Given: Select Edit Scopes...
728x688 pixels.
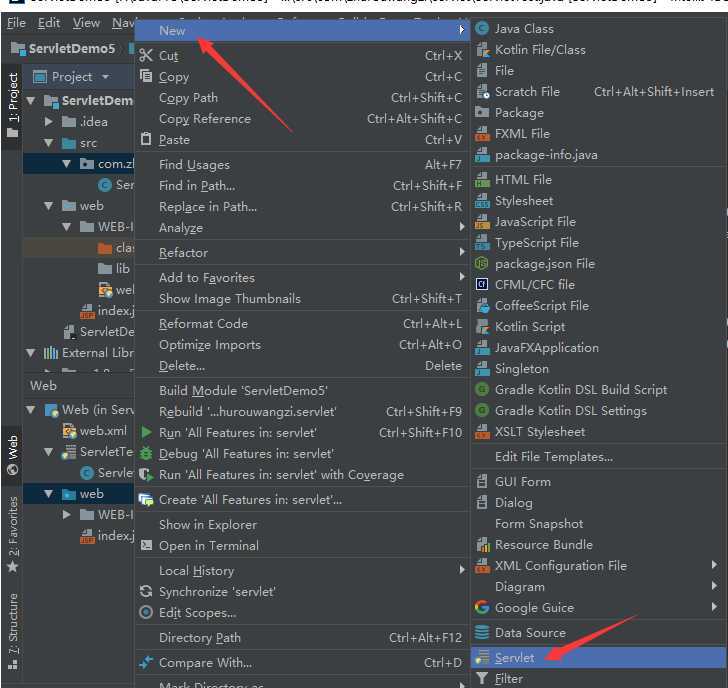Looking at the screenshot, I should (x=302, y=613).
